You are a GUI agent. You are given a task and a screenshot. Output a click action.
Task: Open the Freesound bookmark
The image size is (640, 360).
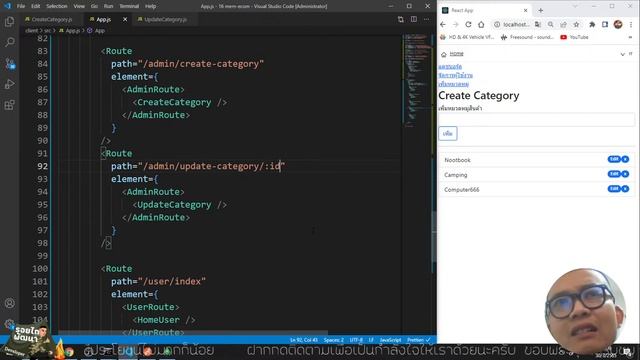click(x=527, y=37)
